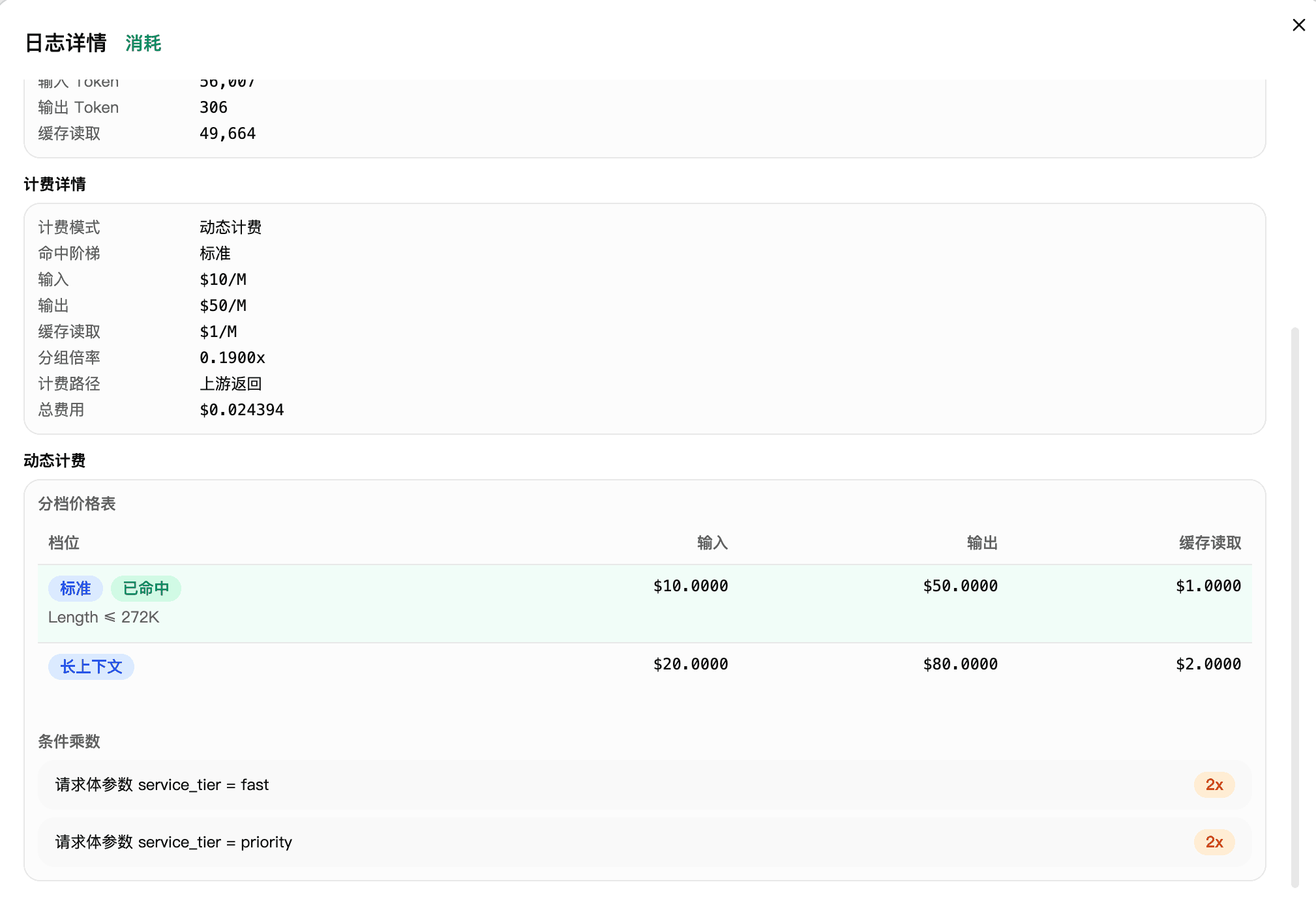Viewport: 1316px width, 910px height.
Task: Close the log details dialog
Action: point(1298,25)
